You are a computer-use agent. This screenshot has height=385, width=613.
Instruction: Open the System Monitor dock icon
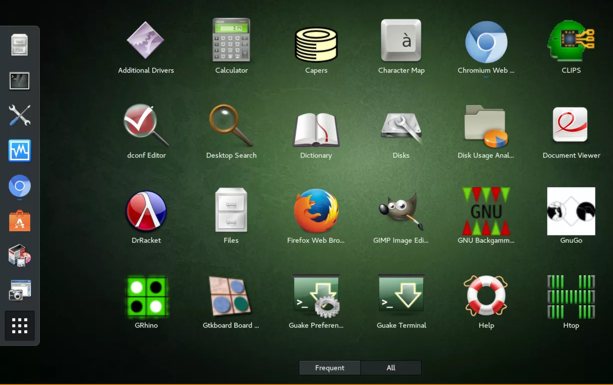pos(20,150)
